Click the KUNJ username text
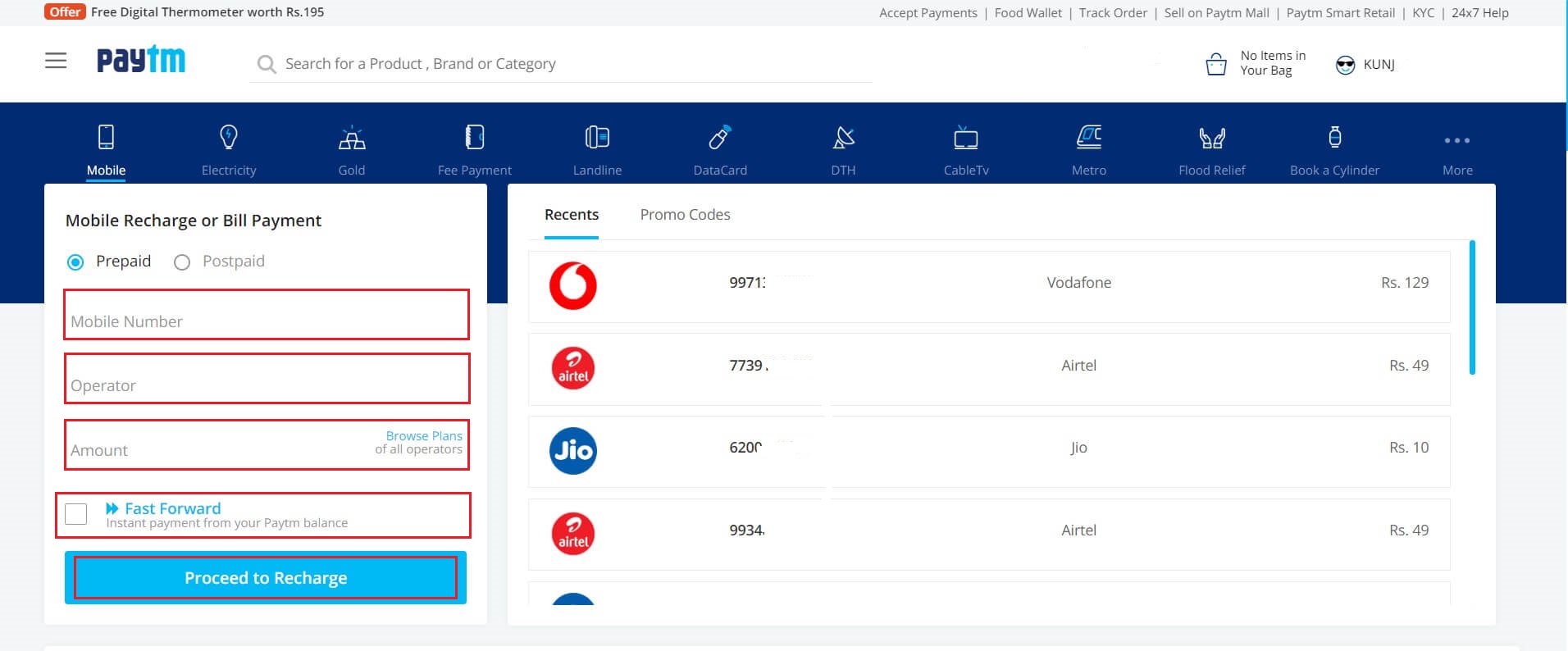 [x=1379, y=65]
